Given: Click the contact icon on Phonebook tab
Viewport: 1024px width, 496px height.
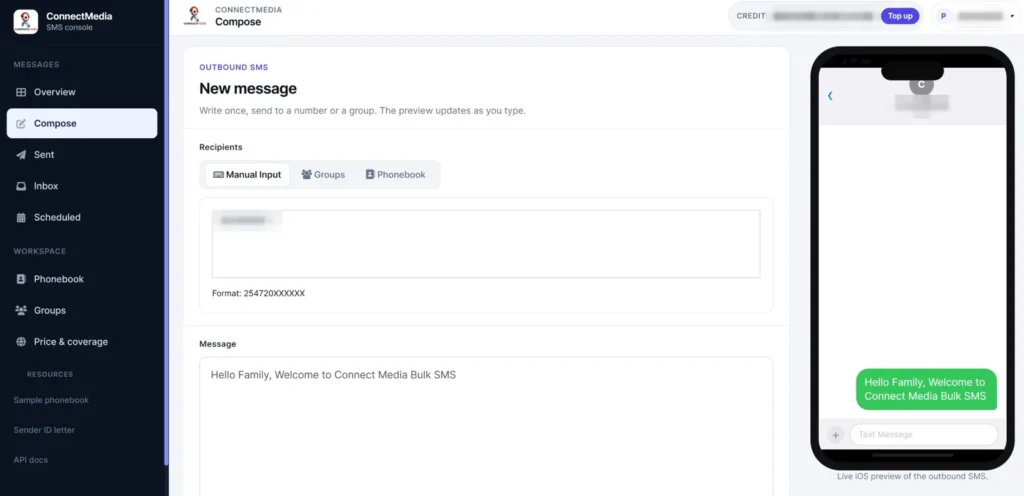Looking at the screenshot, I should pos(370,174).
